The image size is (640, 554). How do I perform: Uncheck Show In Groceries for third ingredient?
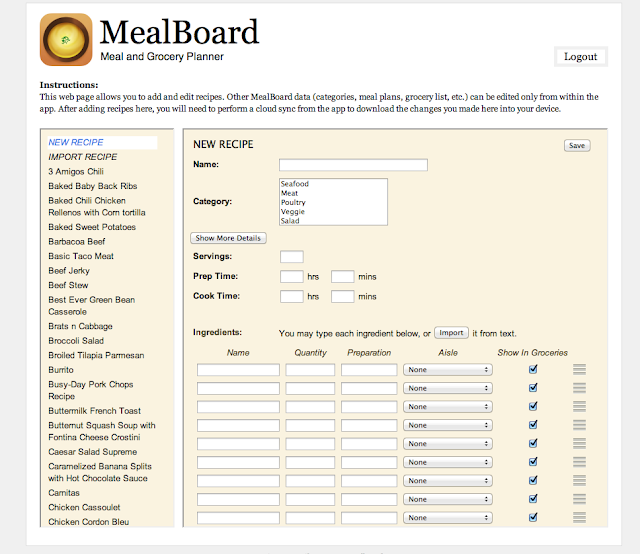pos(533,406)
